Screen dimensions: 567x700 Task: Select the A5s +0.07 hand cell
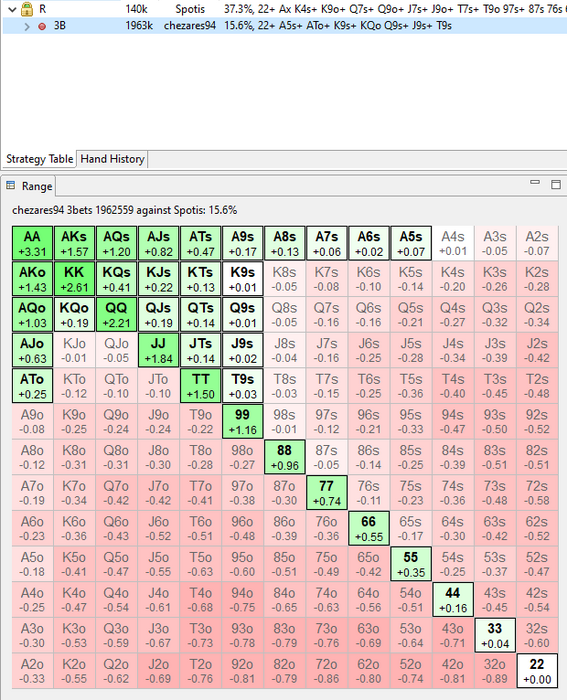click(x=411, y=243)
